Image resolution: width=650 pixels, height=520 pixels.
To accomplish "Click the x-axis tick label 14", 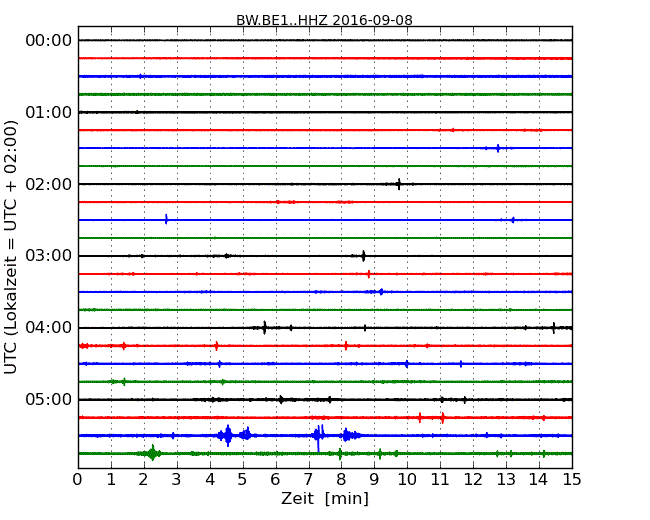I will [x=539, y=480].
